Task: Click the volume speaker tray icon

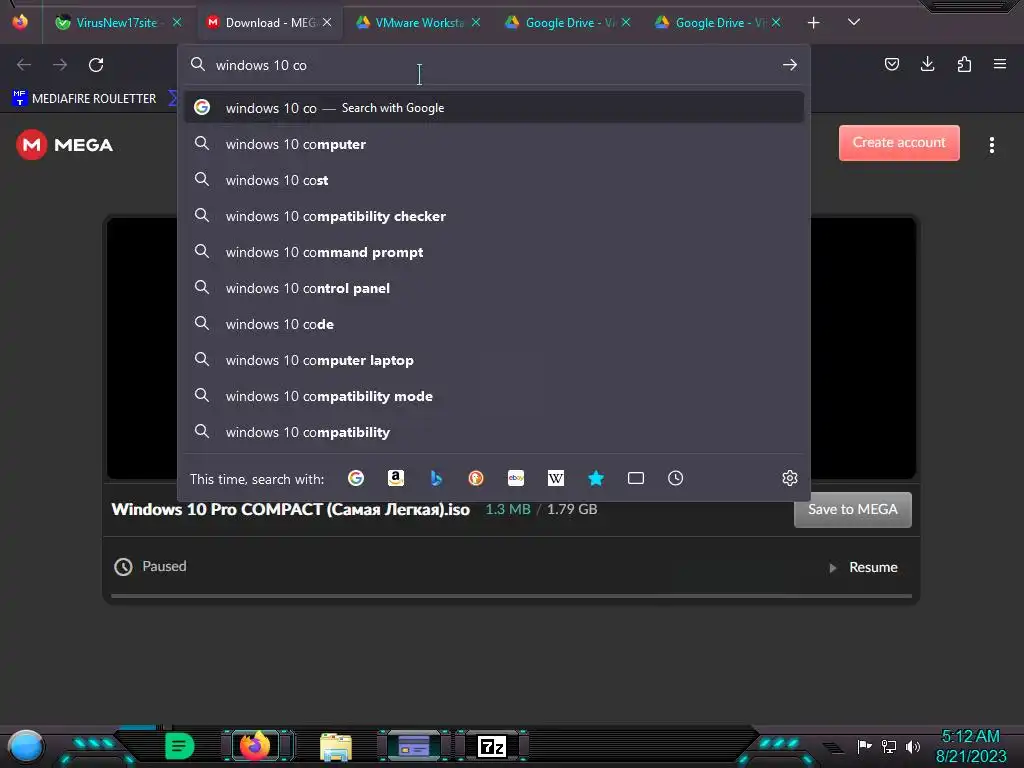Action: [x=913, y=746]
